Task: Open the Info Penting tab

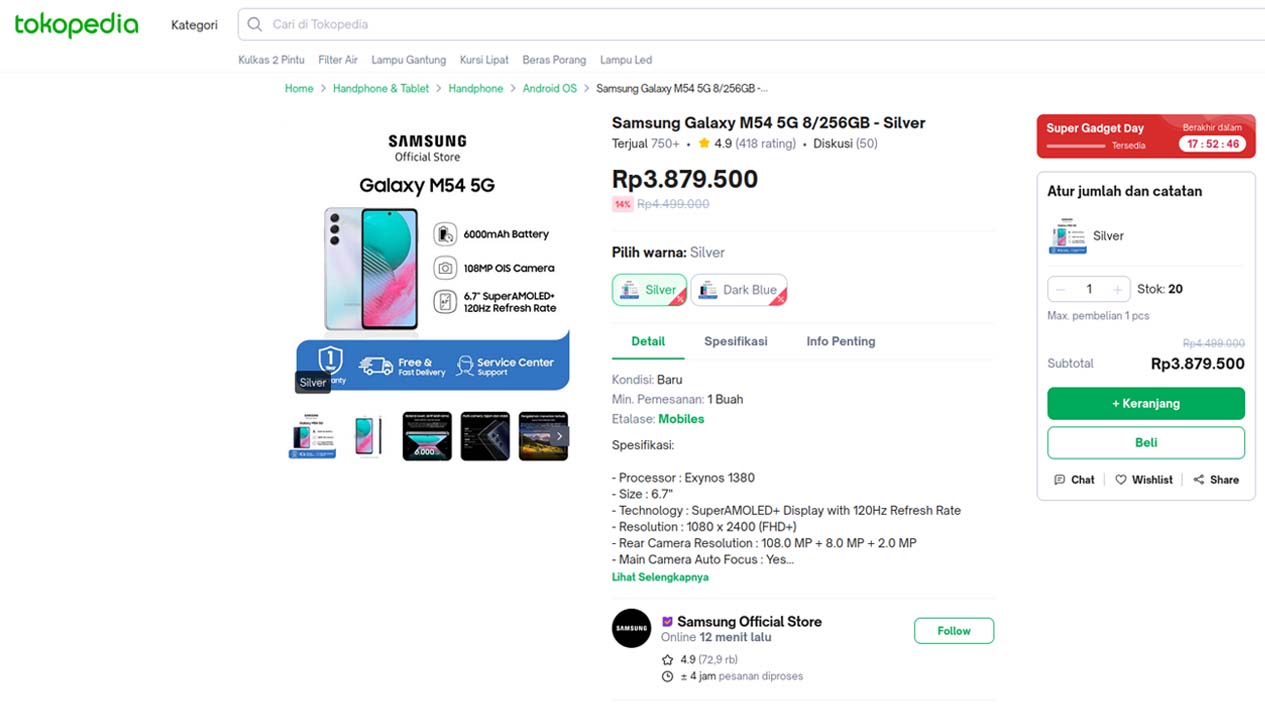Action: 840,341
